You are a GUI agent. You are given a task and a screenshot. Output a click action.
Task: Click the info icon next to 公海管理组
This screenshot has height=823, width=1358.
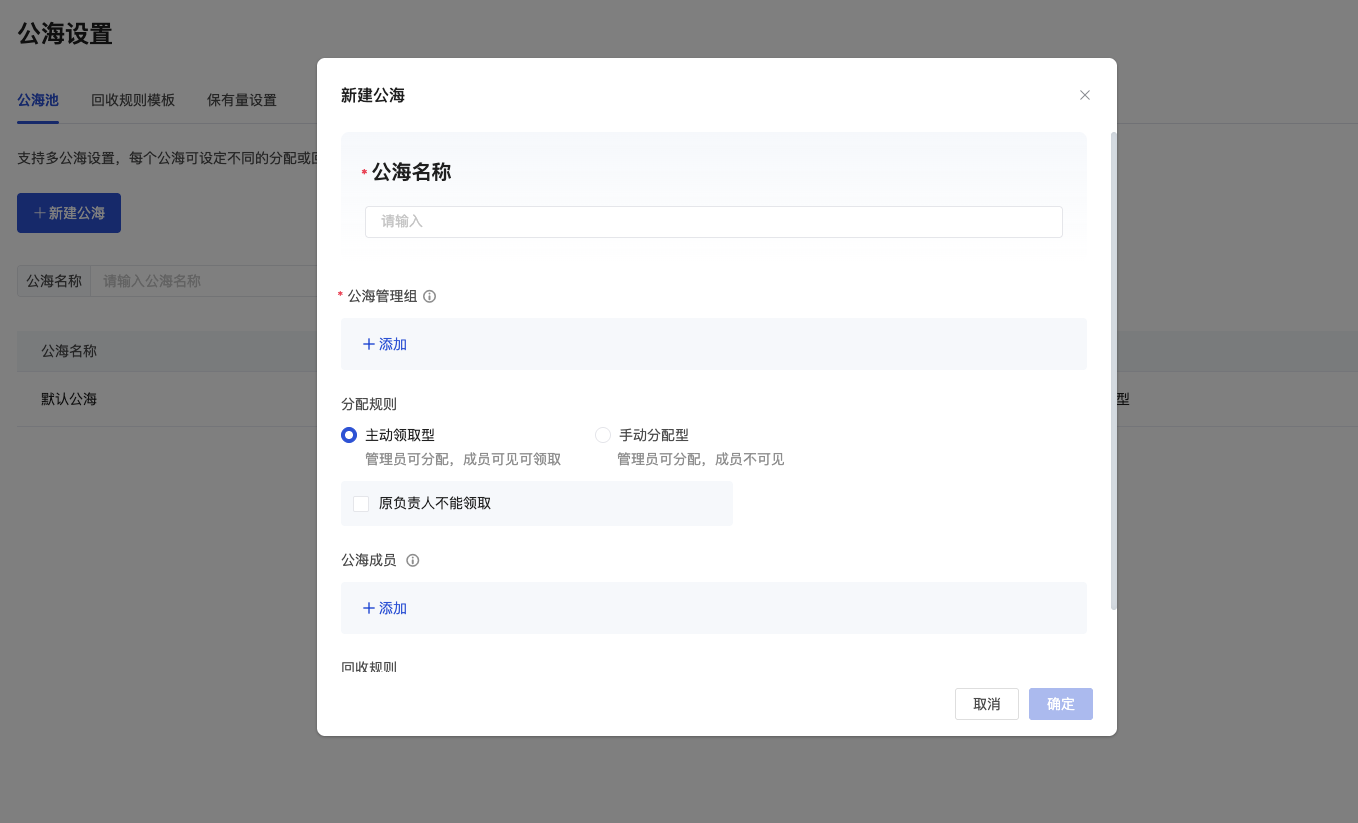click(430, 296)
